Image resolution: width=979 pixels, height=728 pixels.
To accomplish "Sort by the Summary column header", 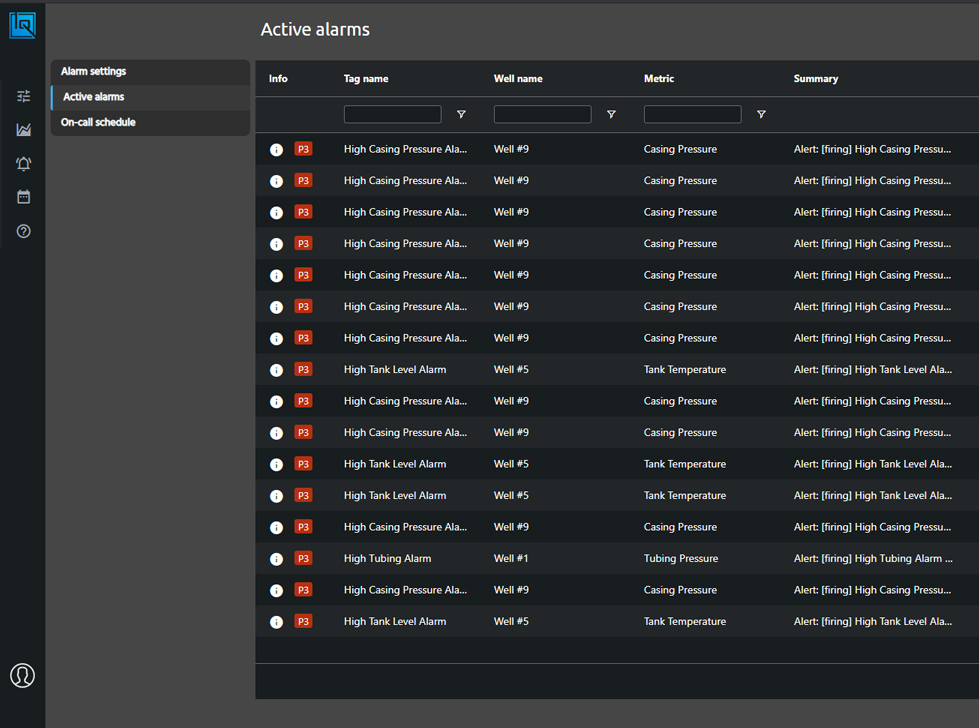I will 815,79.
